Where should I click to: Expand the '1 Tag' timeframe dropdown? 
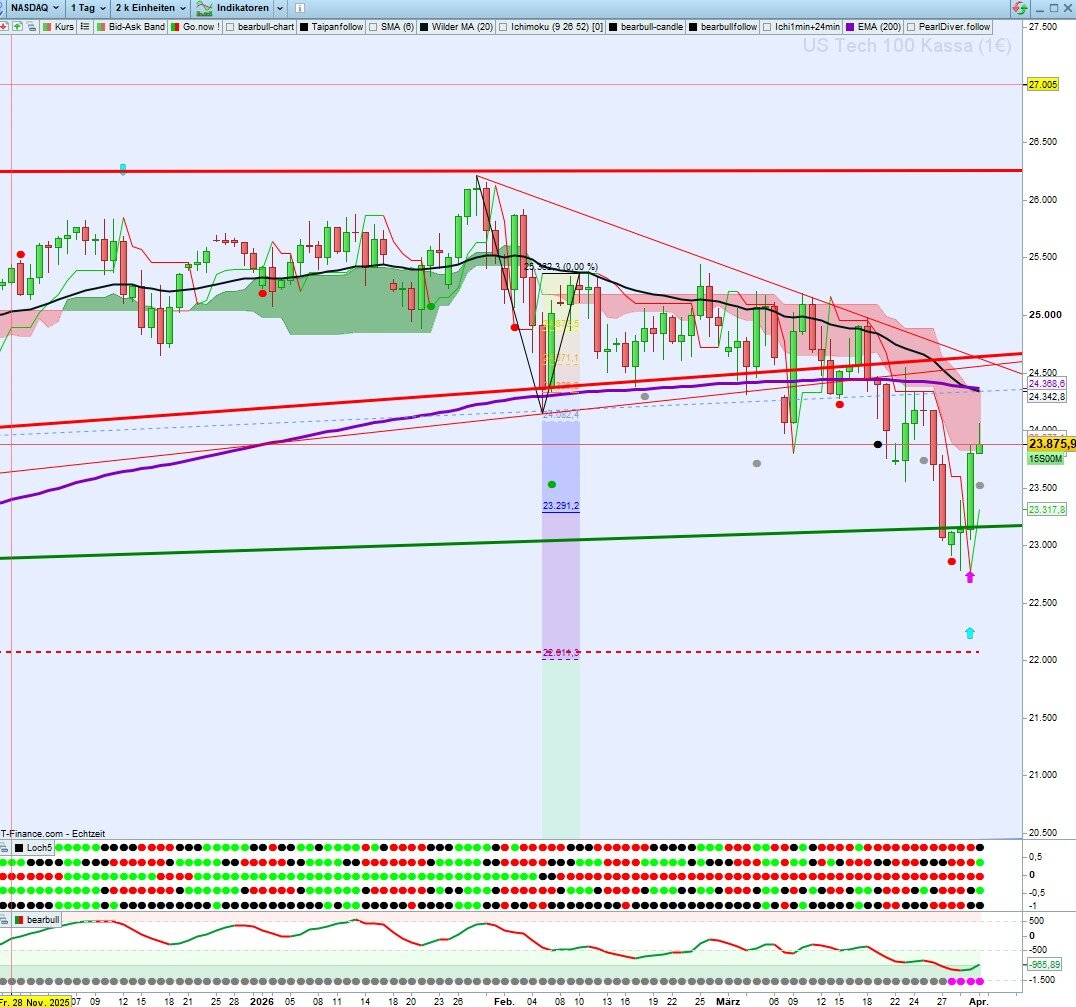(88, 7)
